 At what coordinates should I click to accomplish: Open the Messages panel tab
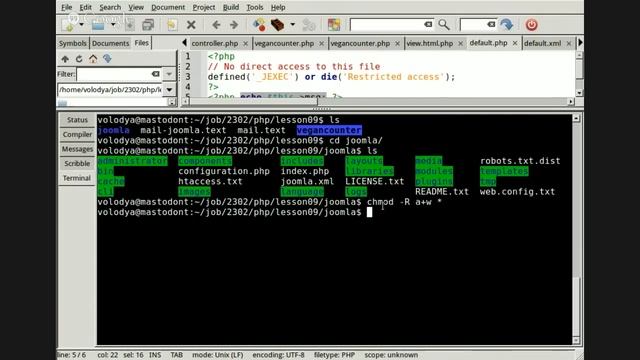tap(77, 149)
